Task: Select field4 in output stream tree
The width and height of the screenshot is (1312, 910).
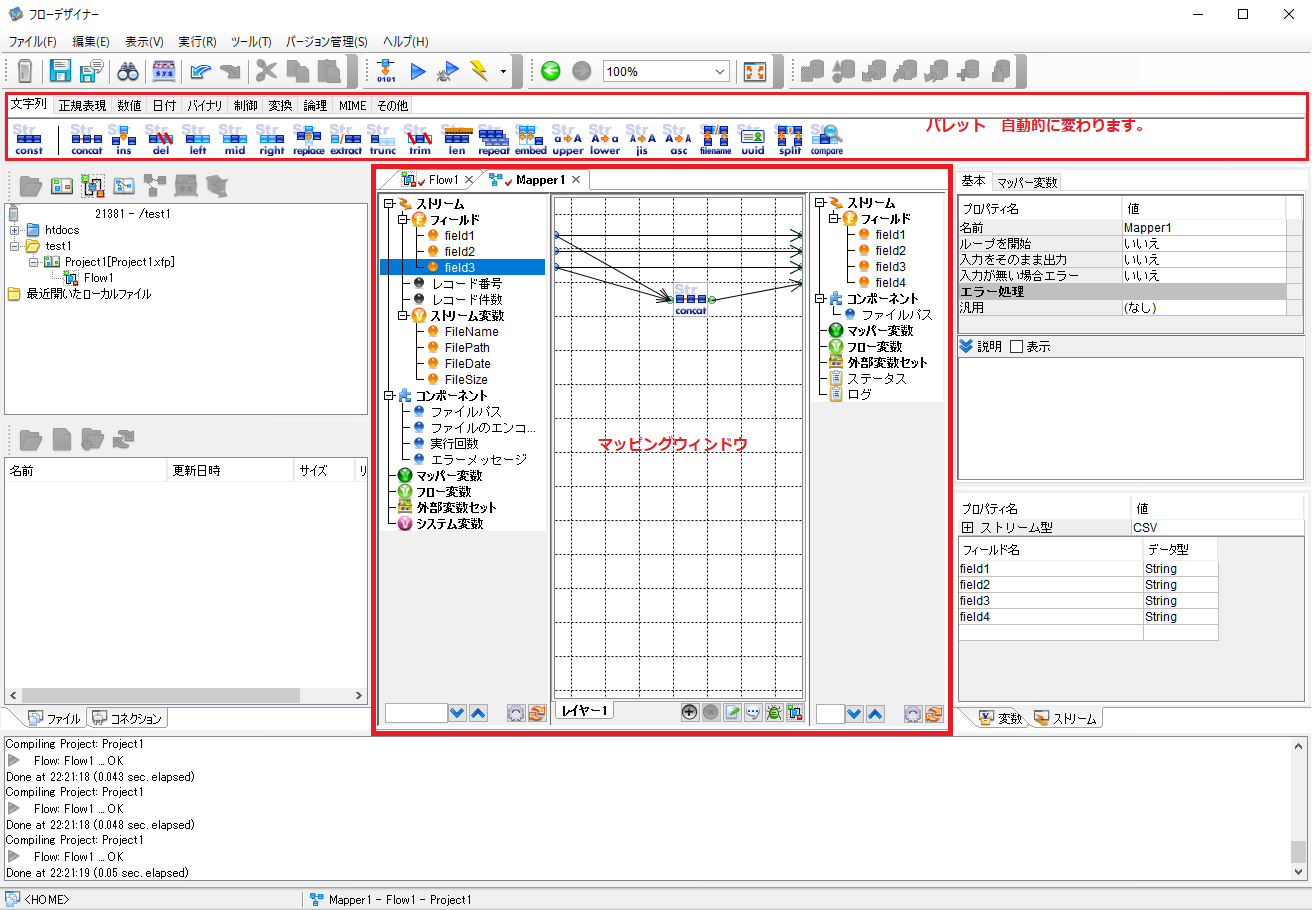Action: (x=891, y=282)
